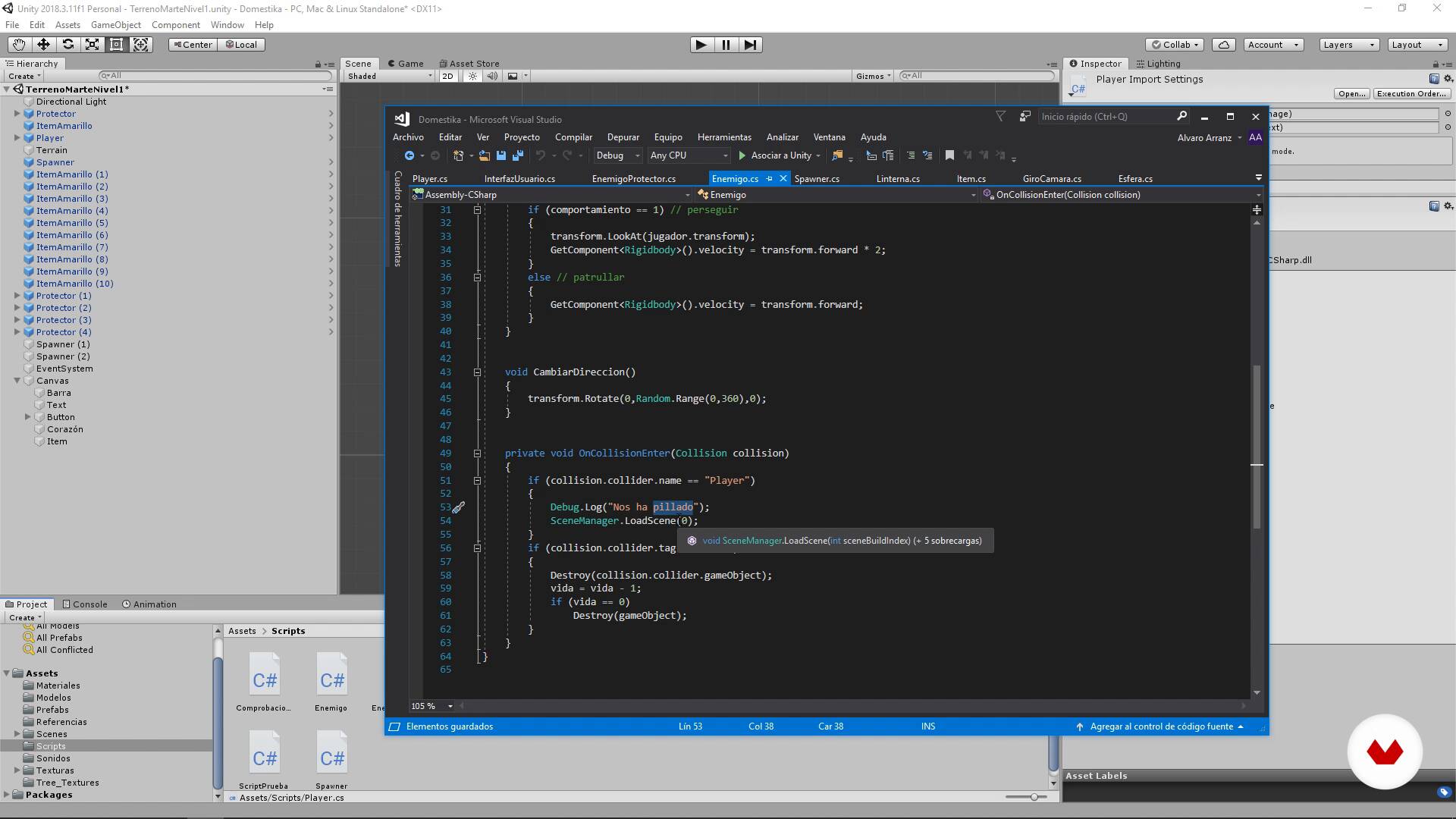
Task: Click Agregar al control de código fuente
Action: coord(1161,726)
